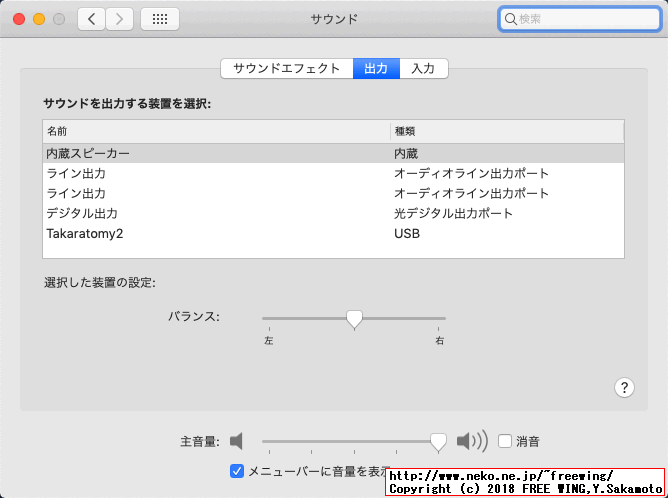Select the 出力 tab
Image resolution: width=668 pixels, height=498 pixels.
coord(376,69)
